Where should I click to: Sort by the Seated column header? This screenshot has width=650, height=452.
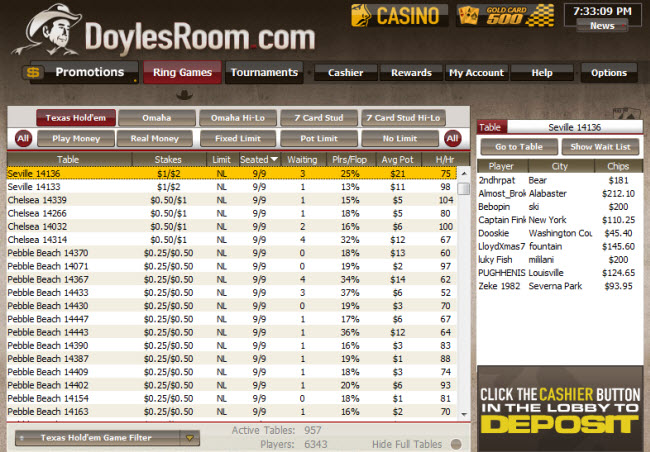tap(259, 159)
